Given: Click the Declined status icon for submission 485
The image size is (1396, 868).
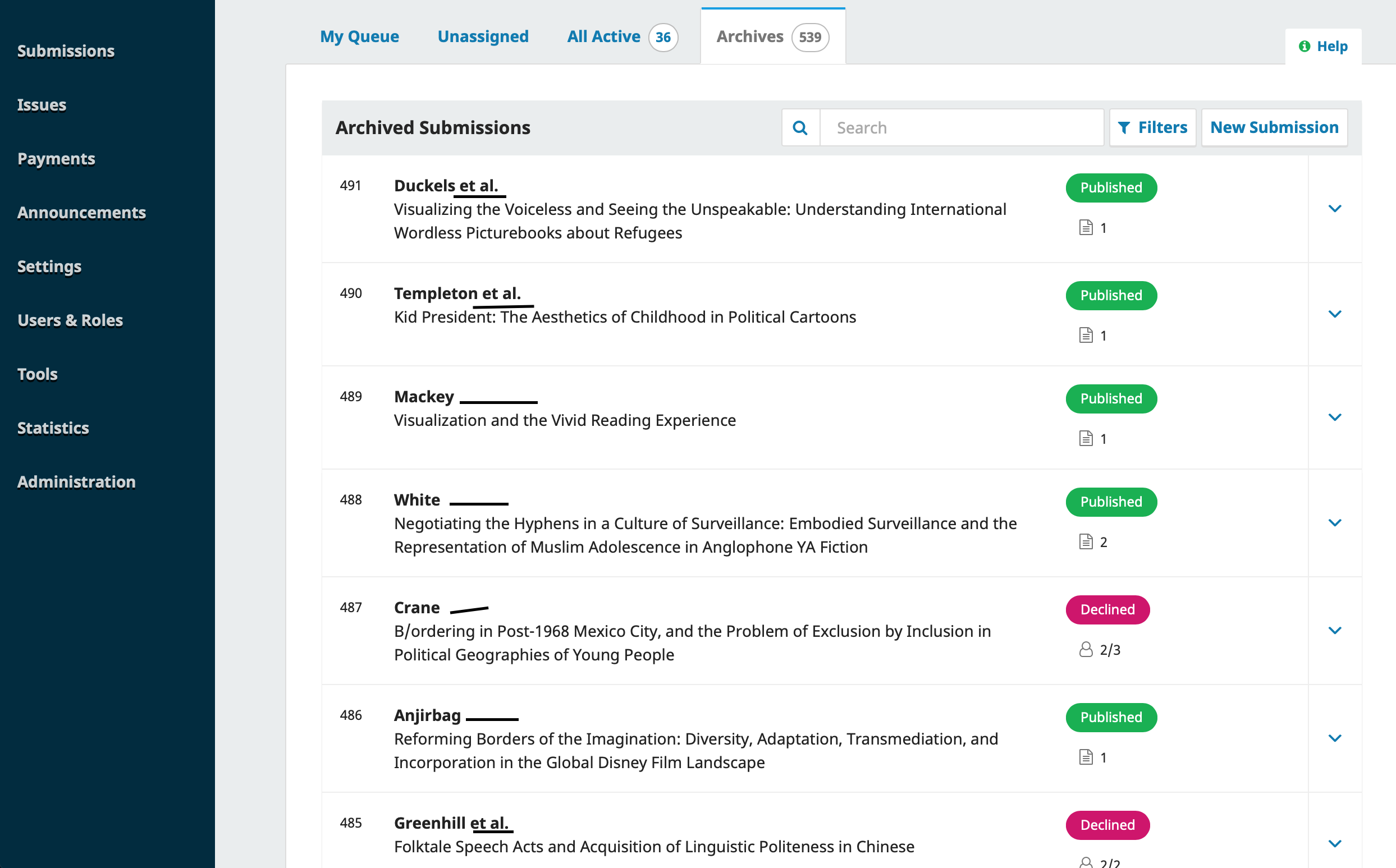Looking at the screenshot, I should [x=1107, y=824].
